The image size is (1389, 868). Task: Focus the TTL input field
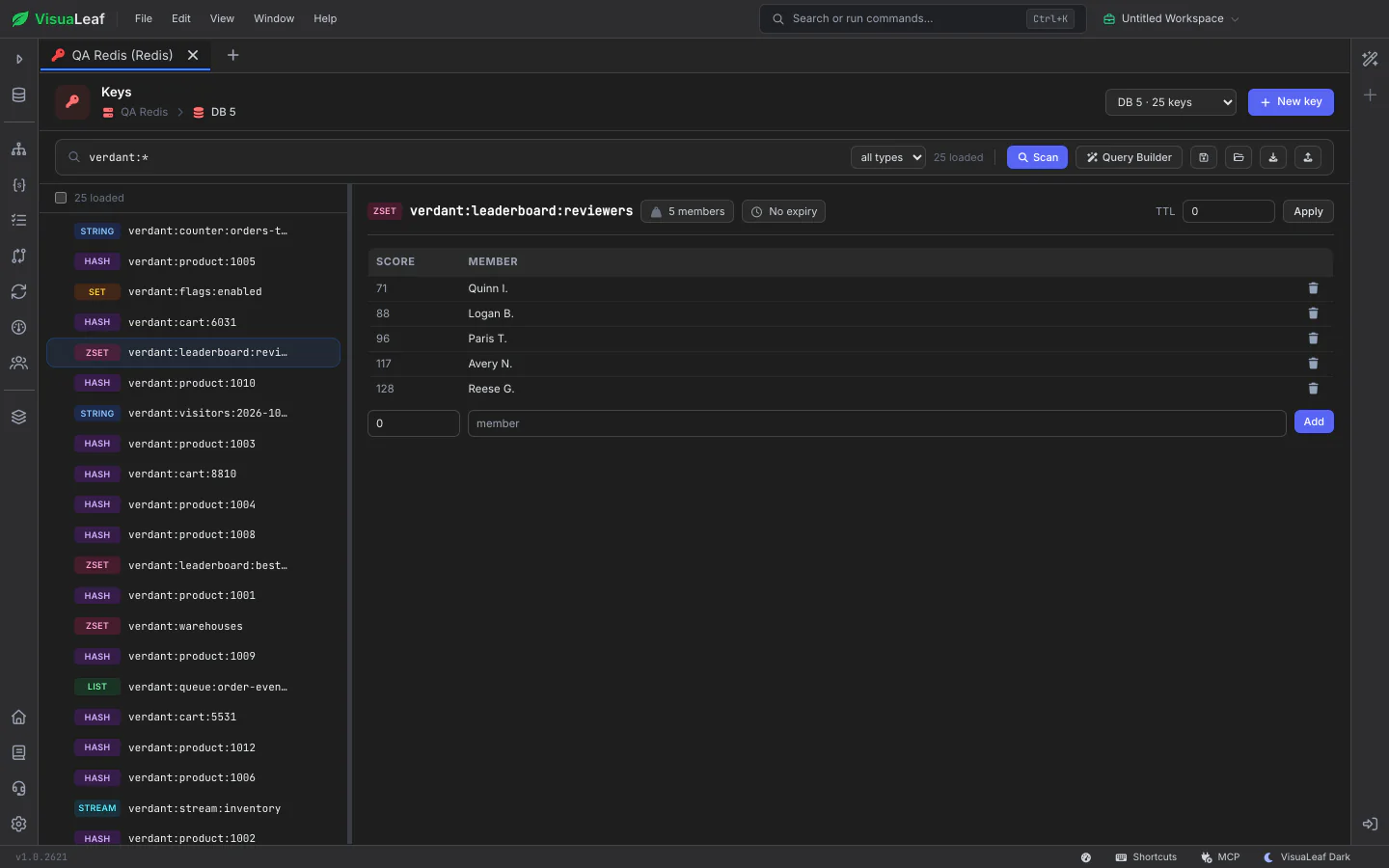coord(1229,211)
